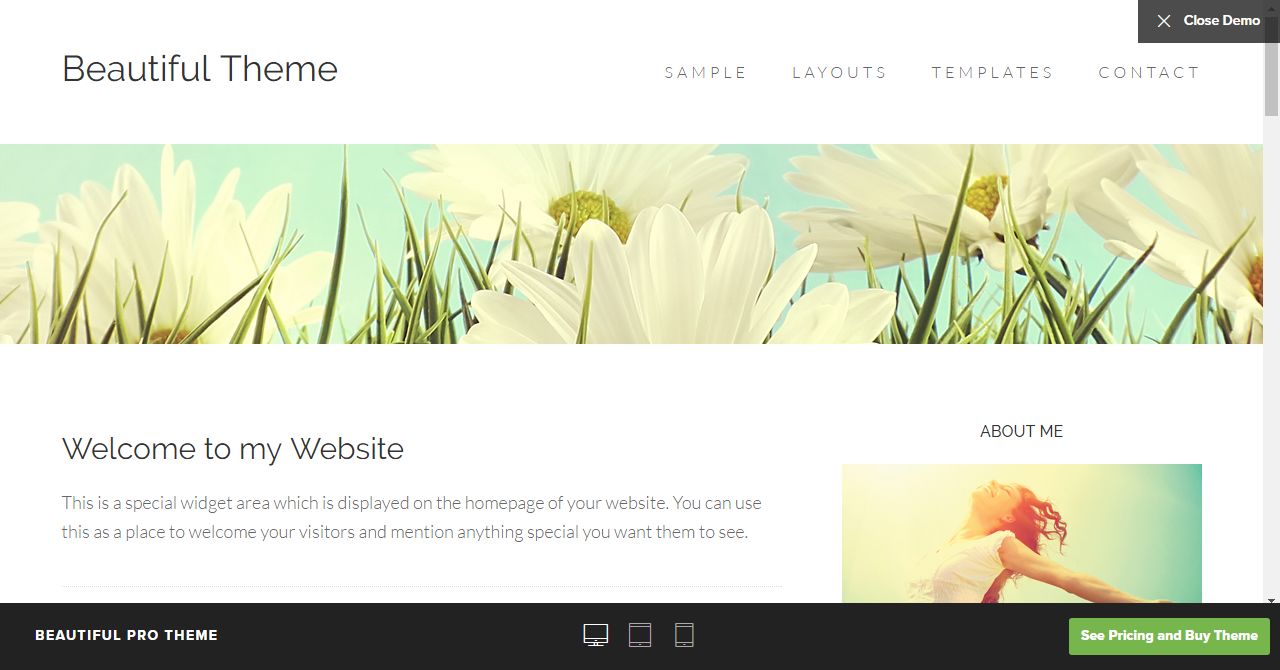Switch to the mobile portrait preview icon
The image size is (1280, 670).
684,635
